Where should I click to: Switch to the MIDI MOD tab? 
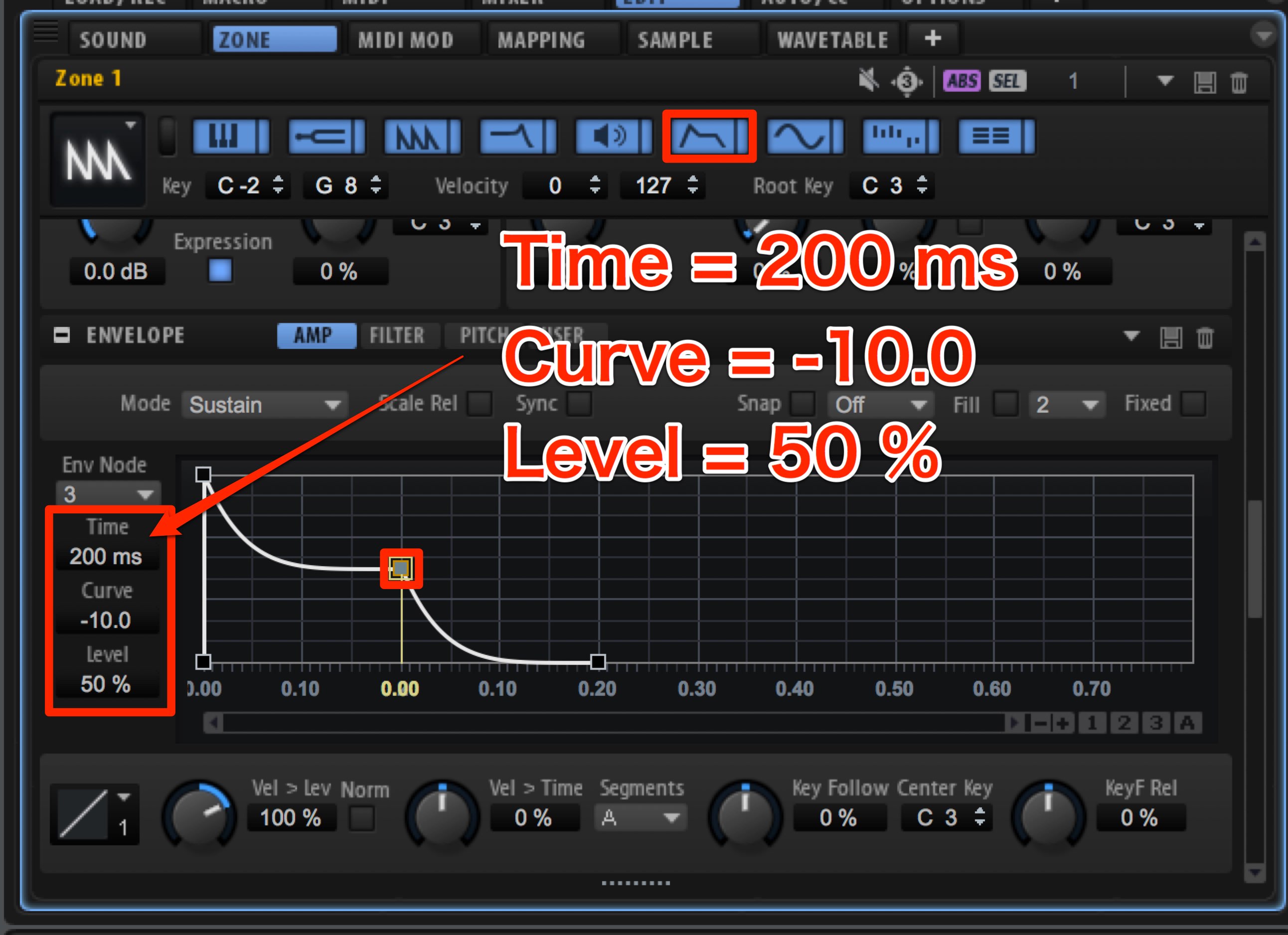point(415,40)
